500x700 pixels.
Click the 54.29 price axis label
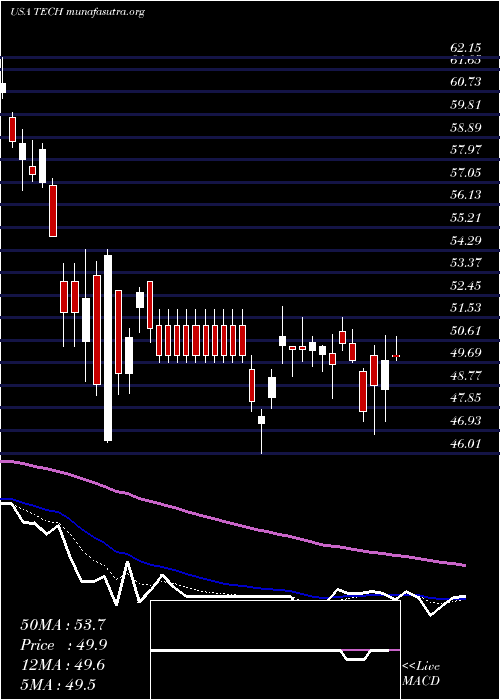465,241
